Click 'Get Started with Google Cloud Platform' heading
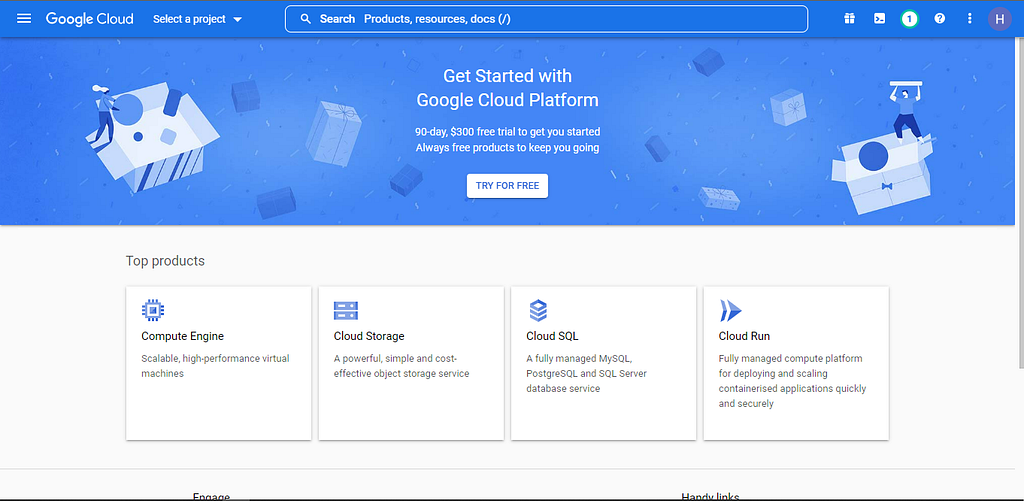1024x501 pixels. pos(507,88)
